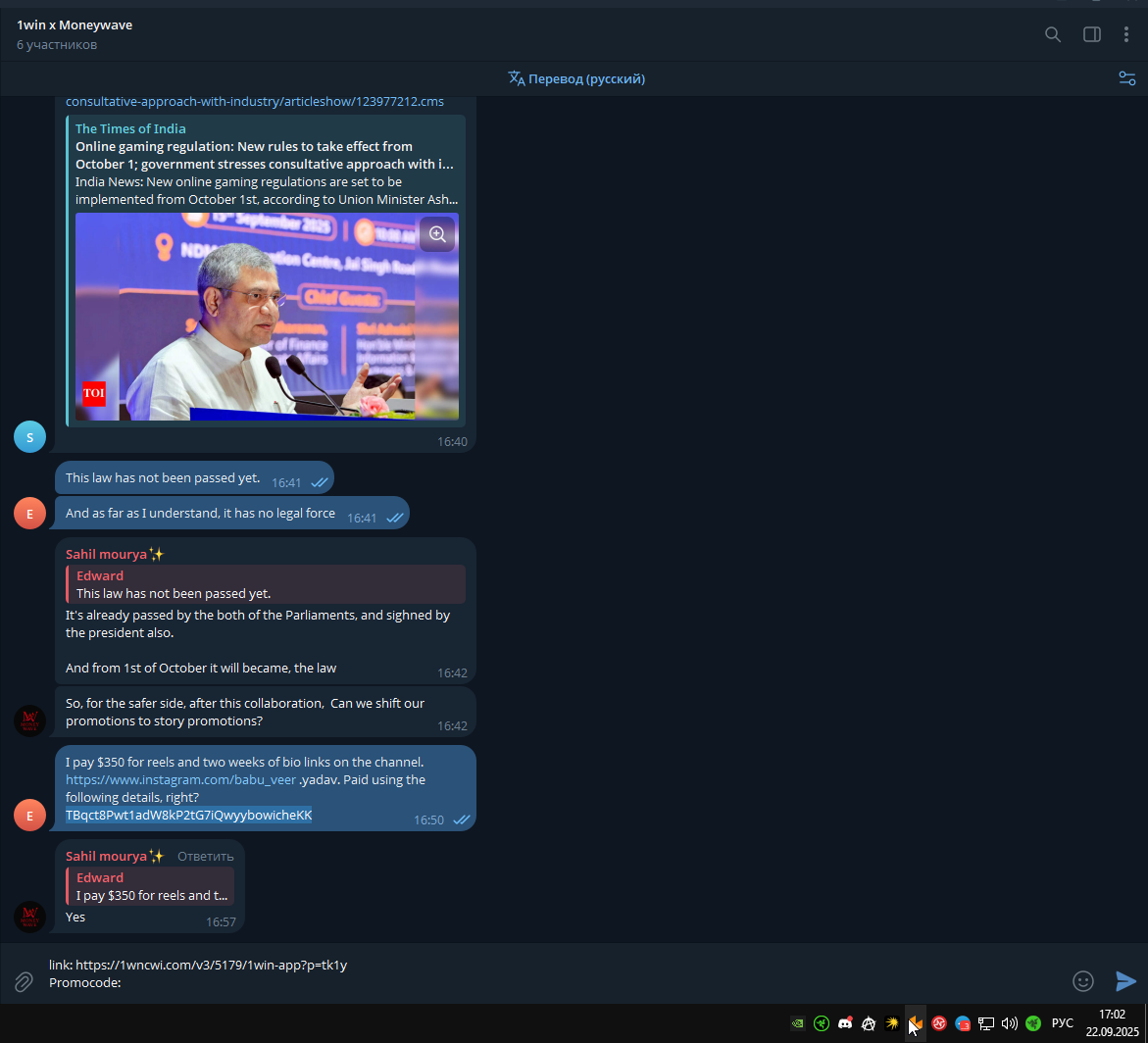This screenshot has height=1043, width=1148.
Task: Open the volume speaker tray icon
Action: [x=1009, y=1023]
